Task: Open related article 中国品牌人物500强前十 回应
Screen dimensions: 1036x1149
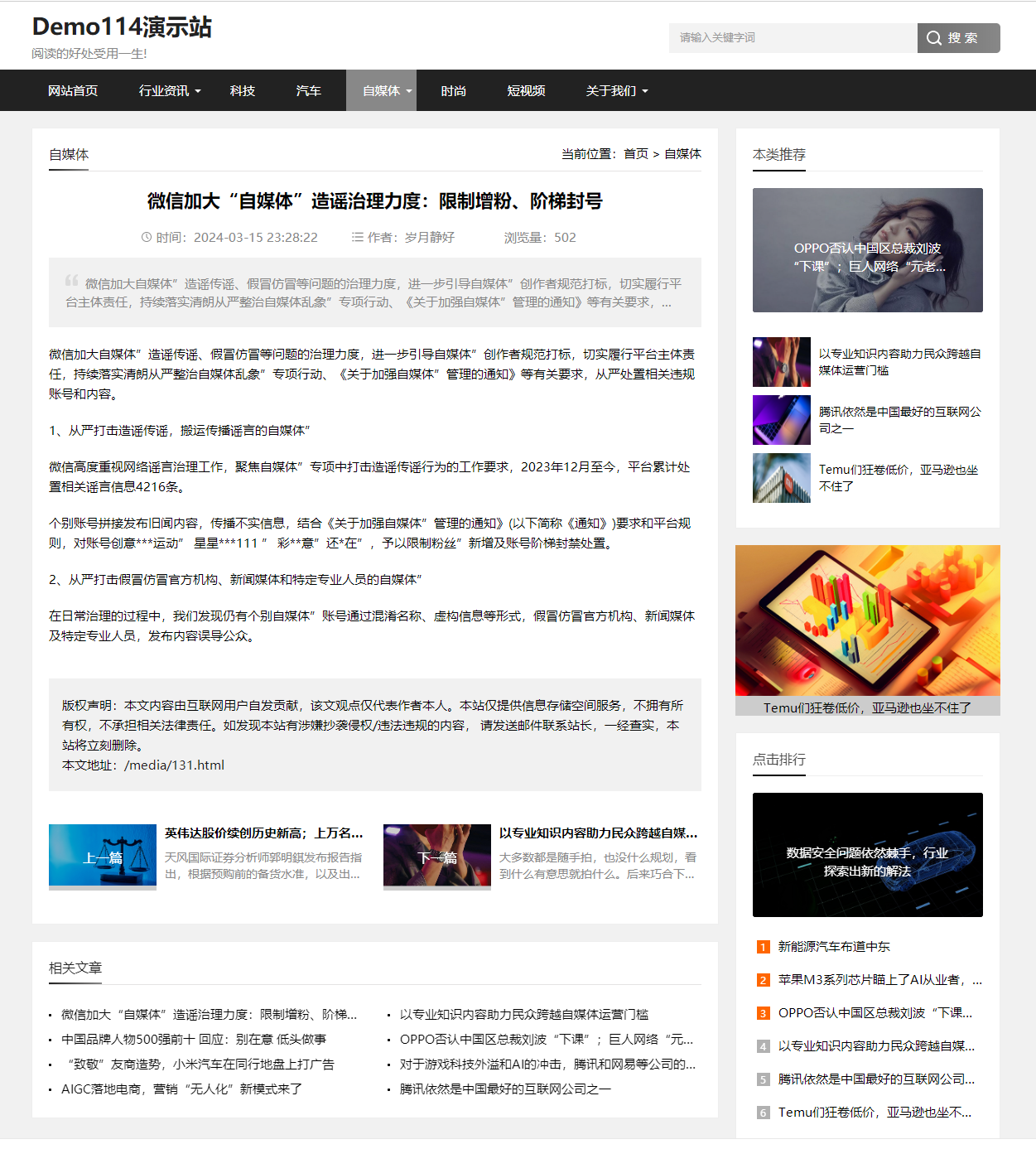Action: coord(194,1040)
